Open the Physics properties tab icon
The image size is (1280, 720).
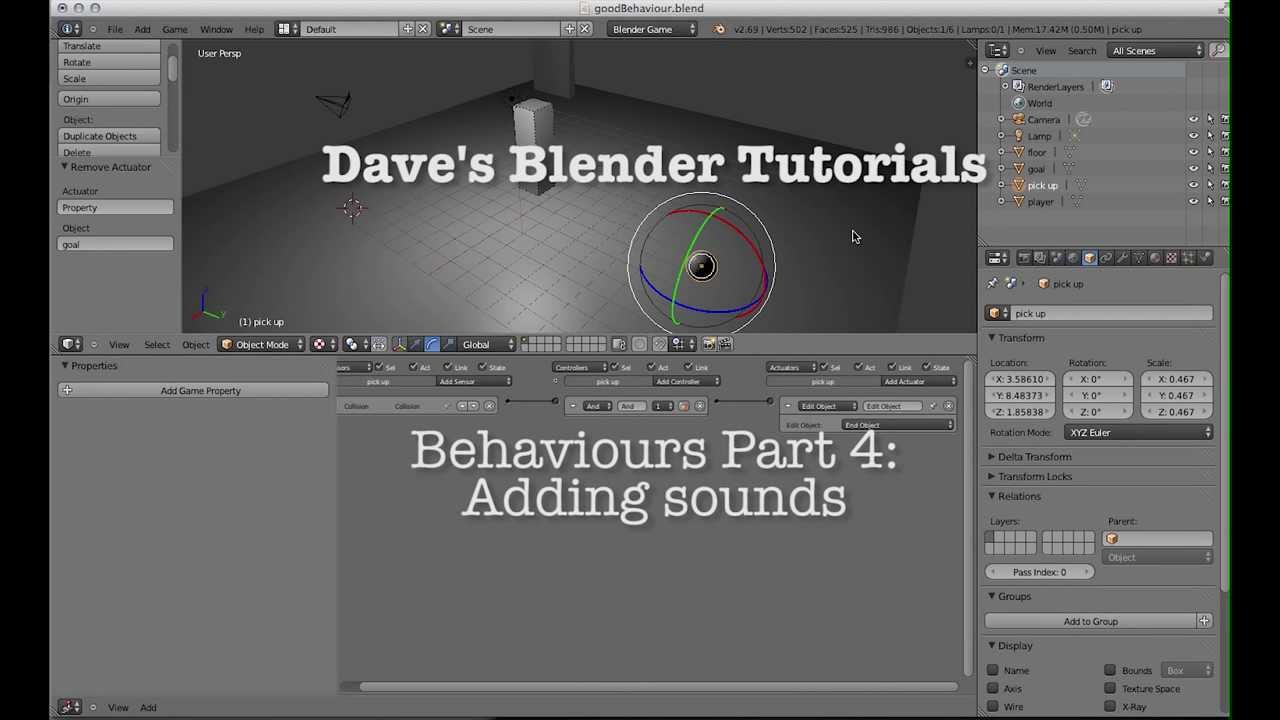pos(1204,258)
